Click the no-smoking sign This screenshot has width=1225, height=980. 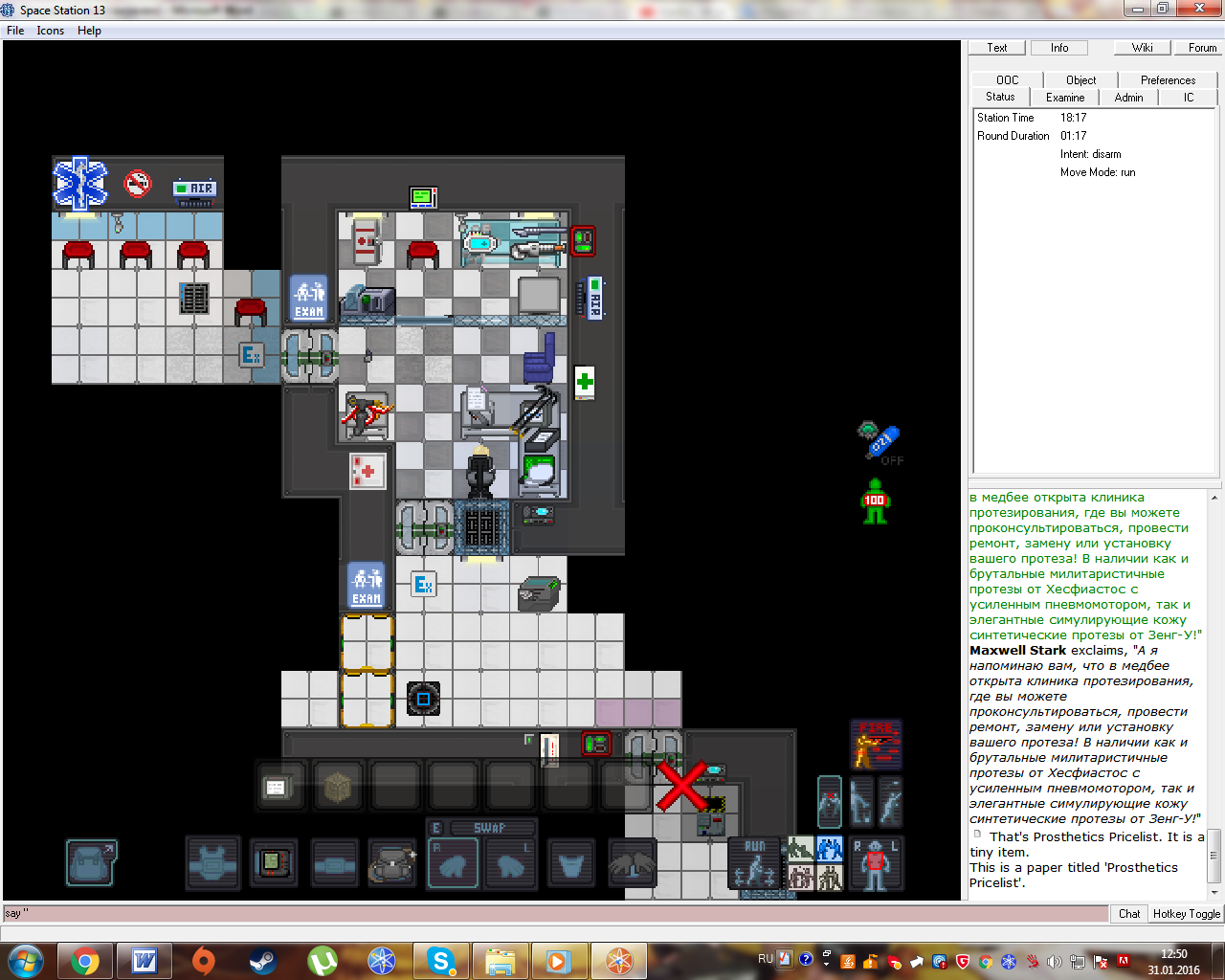point(139,183)
